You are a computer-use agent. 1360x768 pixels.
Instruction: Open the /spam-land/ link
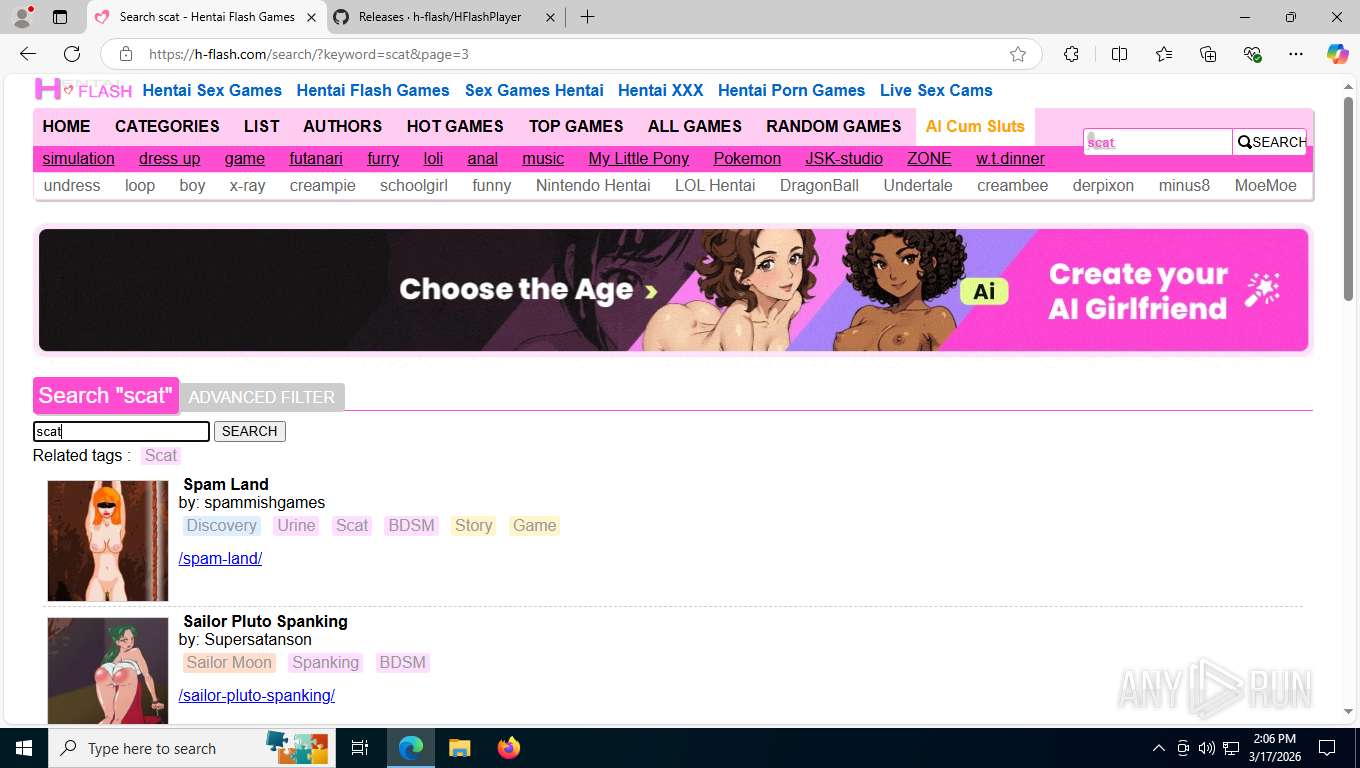[220, 558]
